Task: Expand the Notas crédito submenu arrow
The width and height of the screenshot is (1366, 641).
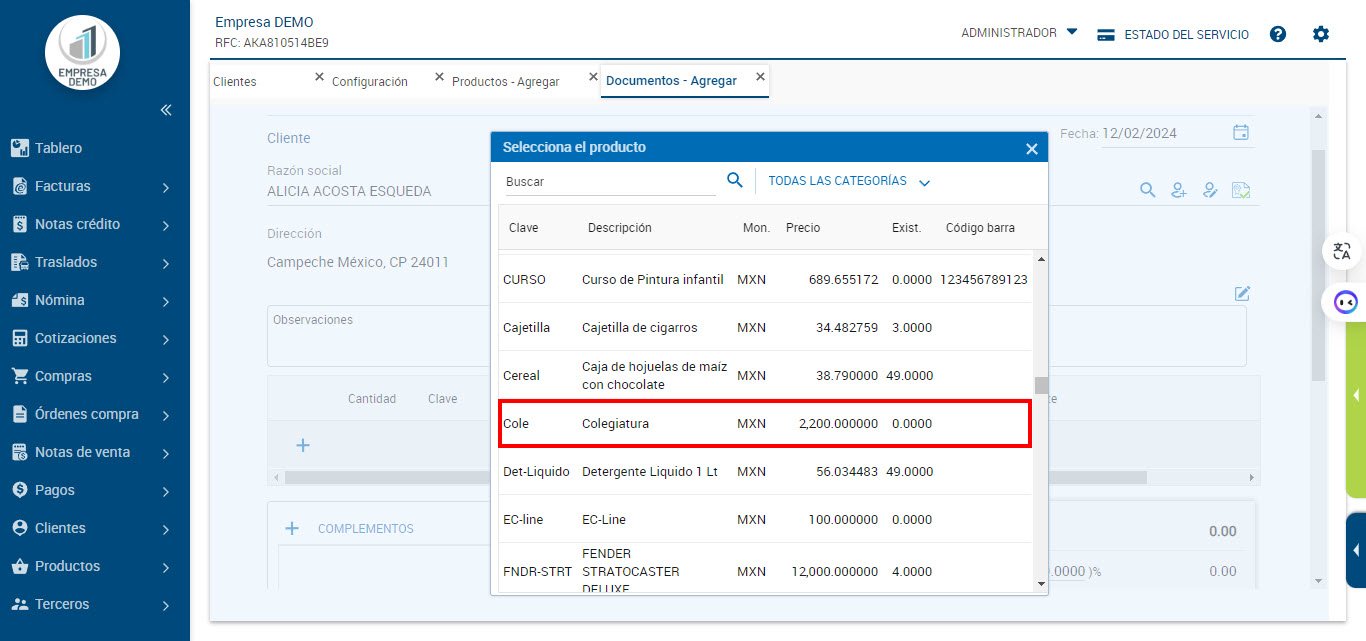Action: [x=166, y=225]
